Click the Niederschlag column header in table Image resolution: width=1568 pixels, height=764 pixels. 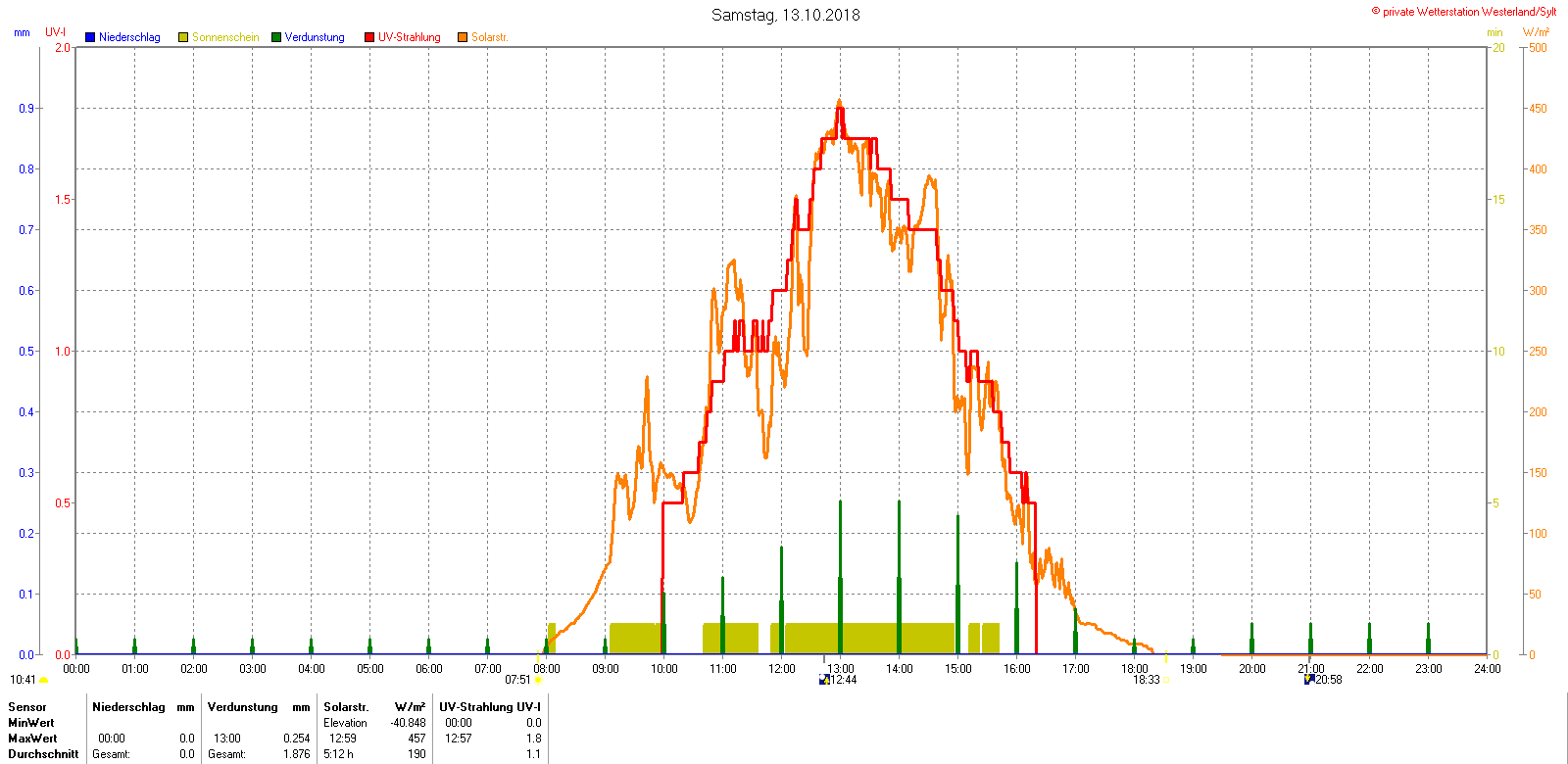128,707
